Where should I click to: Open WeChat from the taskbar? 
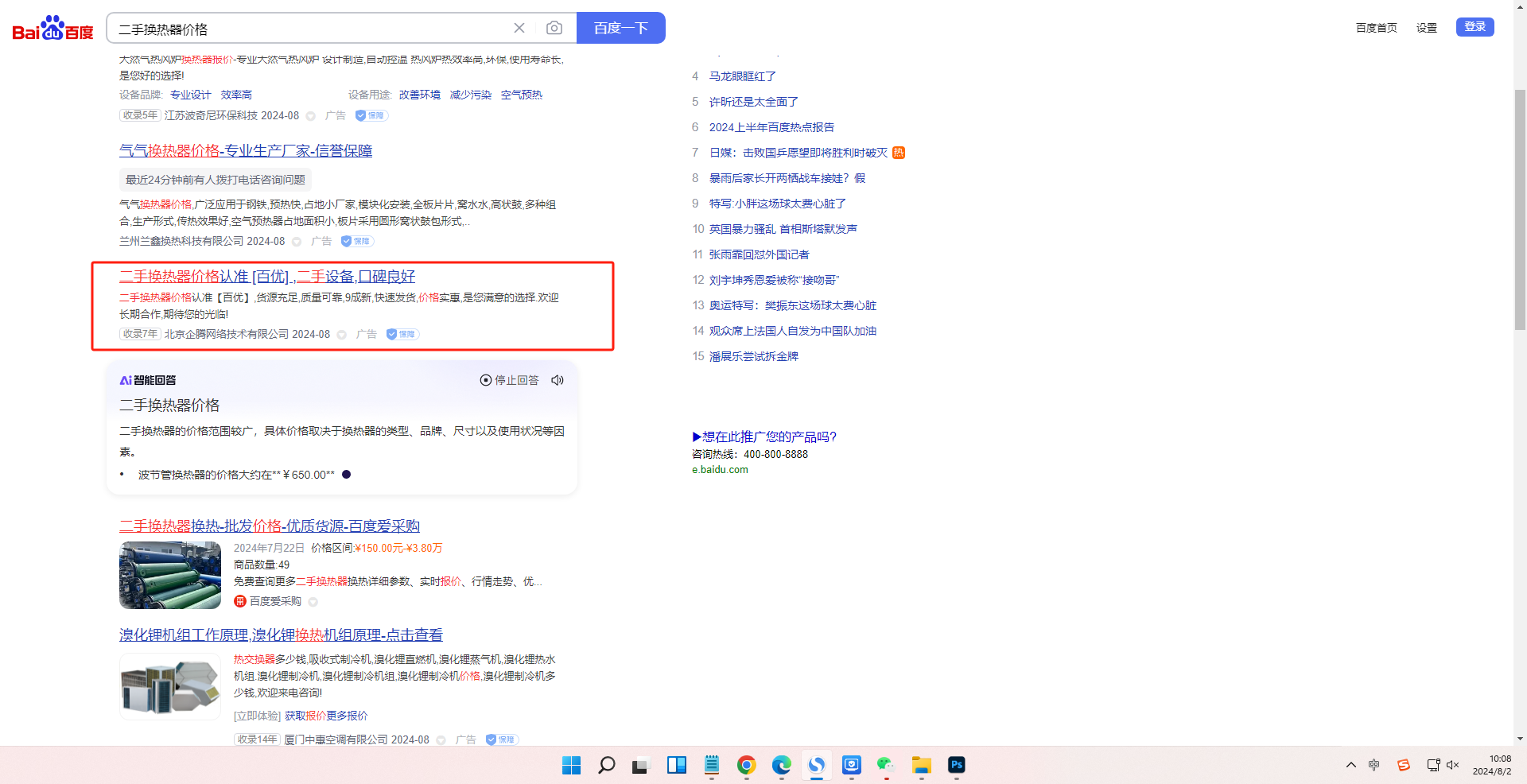click(886, 765)
